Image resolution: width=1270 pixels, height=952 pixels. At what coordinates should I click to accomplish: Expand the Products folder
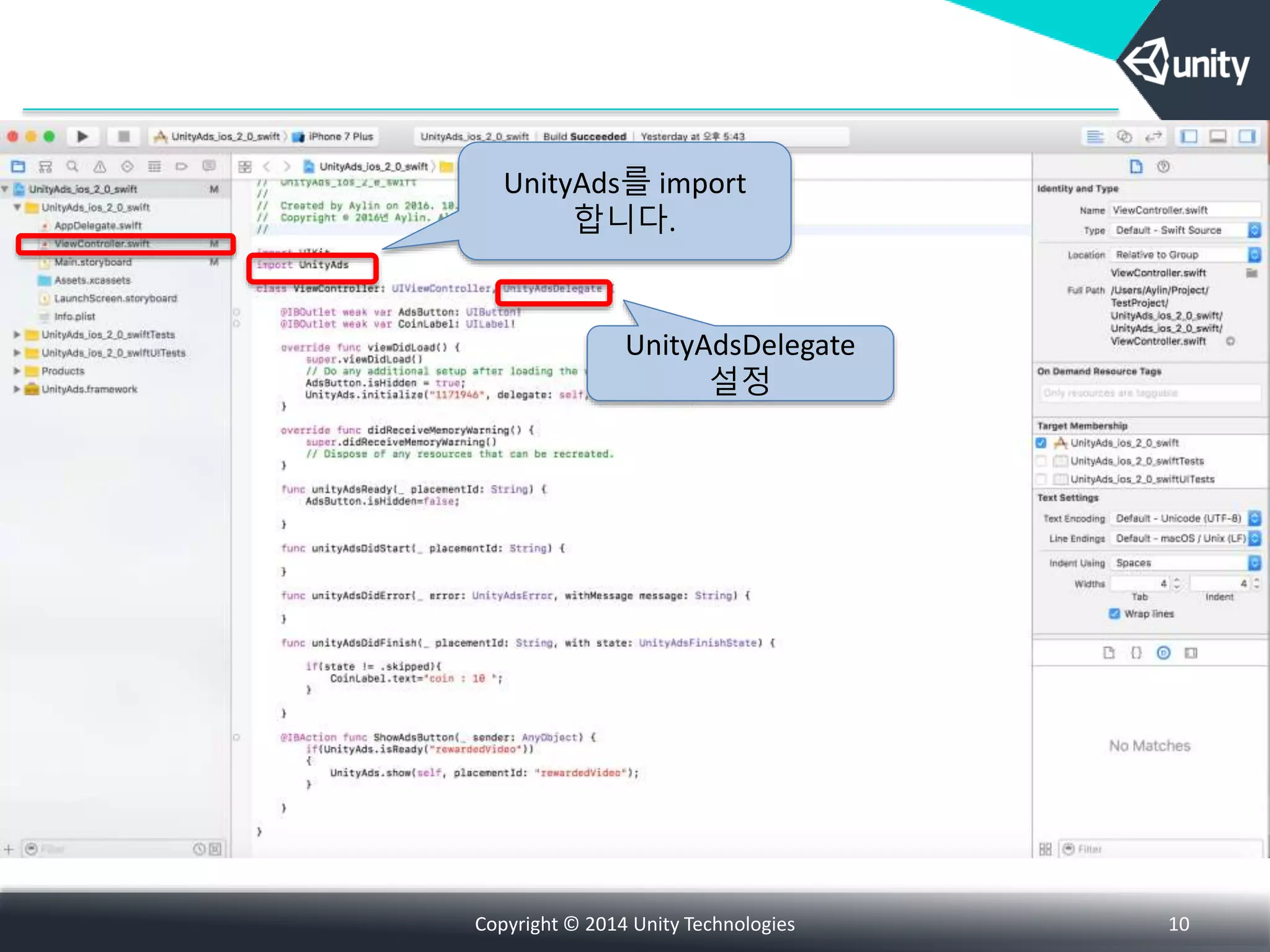[x=17, y=371]
